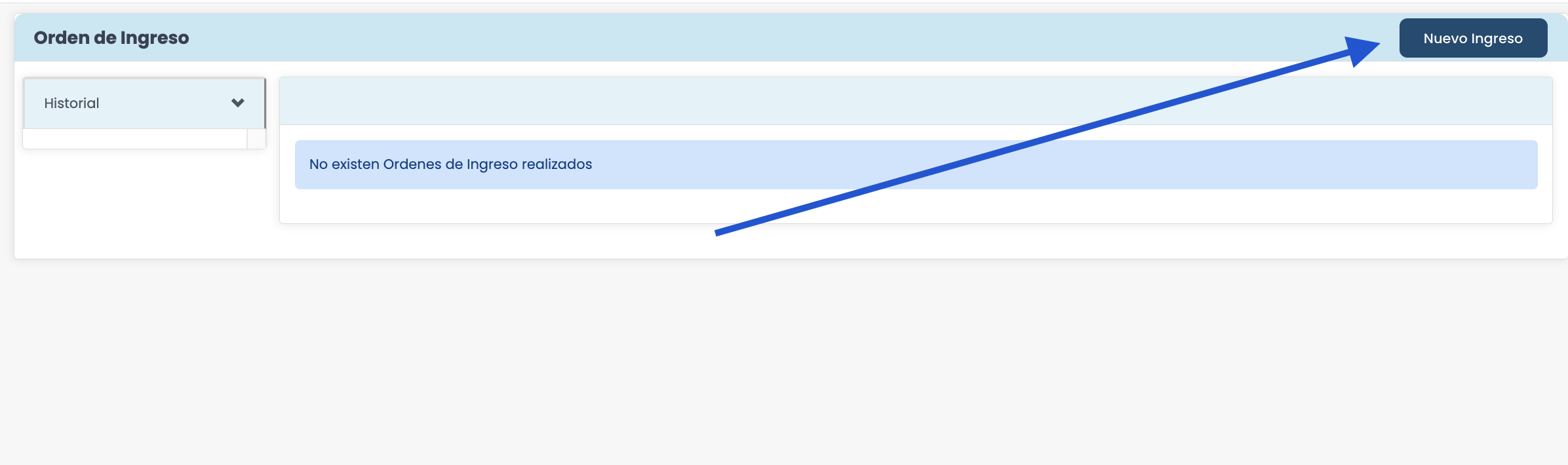Click the tail end of the blue arrow
The image size is (1568, 465).
(x=719, y=232)
